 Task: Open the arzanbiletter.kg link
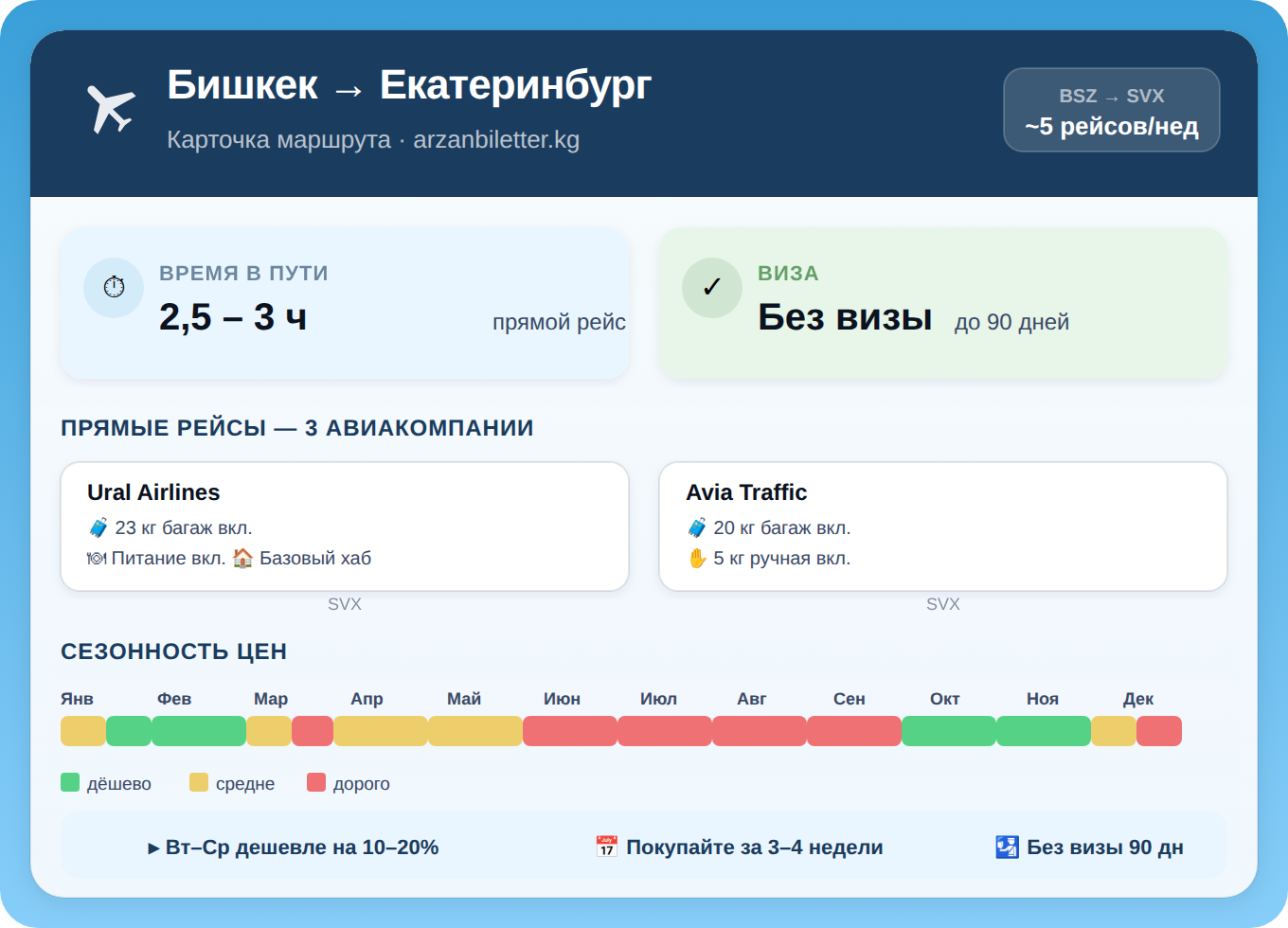tap(496, 140)
